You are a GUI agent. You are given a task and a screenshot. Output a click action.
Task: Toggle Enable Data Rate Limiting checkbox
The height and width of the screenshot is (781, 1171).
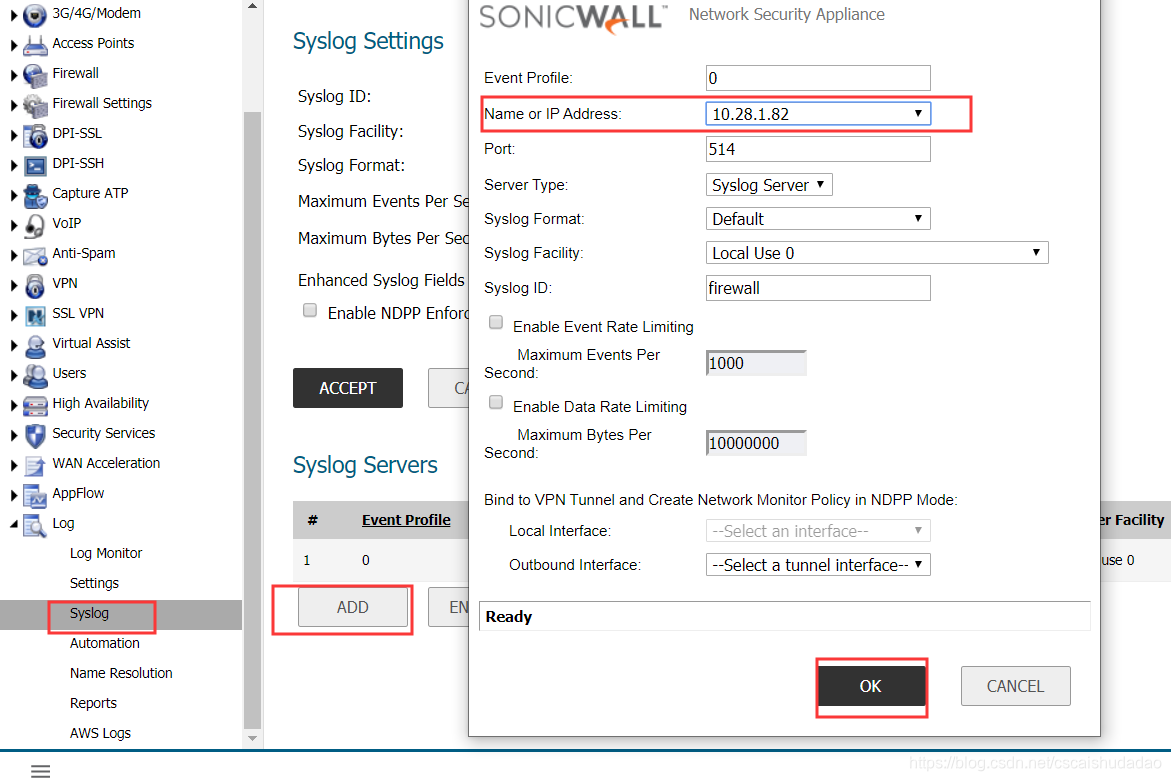[496, 402]
